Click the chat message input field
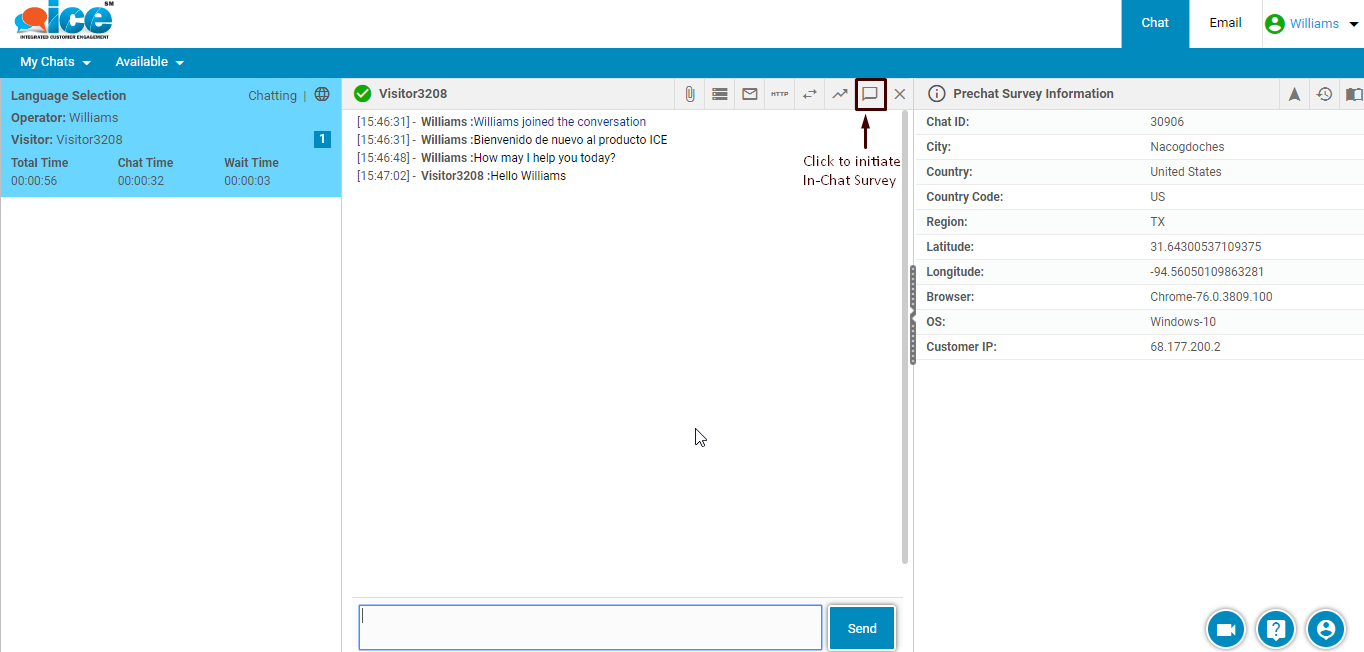Image resolution: width=1364 pixels, height=652 pixels. (590, 628)
